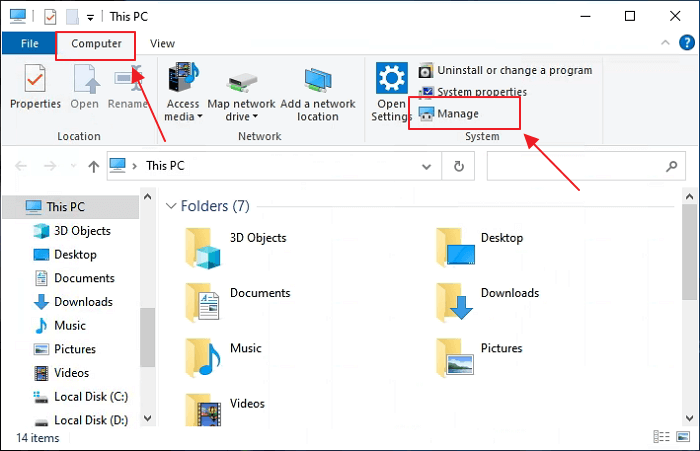
Task: Click the search box
Action: [586, 166]
